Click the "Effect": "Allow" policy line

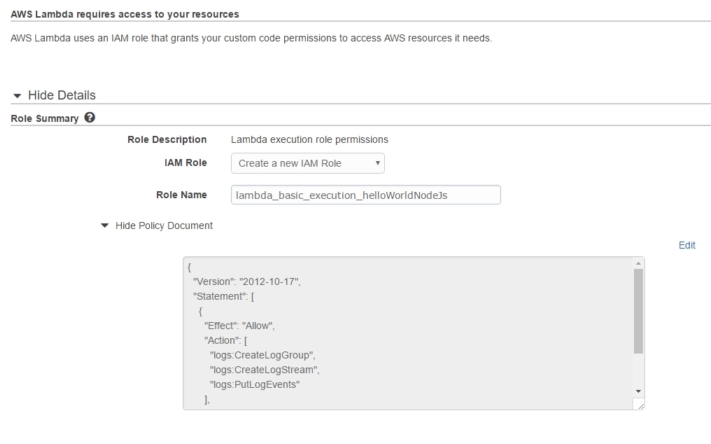click(239, 326)
